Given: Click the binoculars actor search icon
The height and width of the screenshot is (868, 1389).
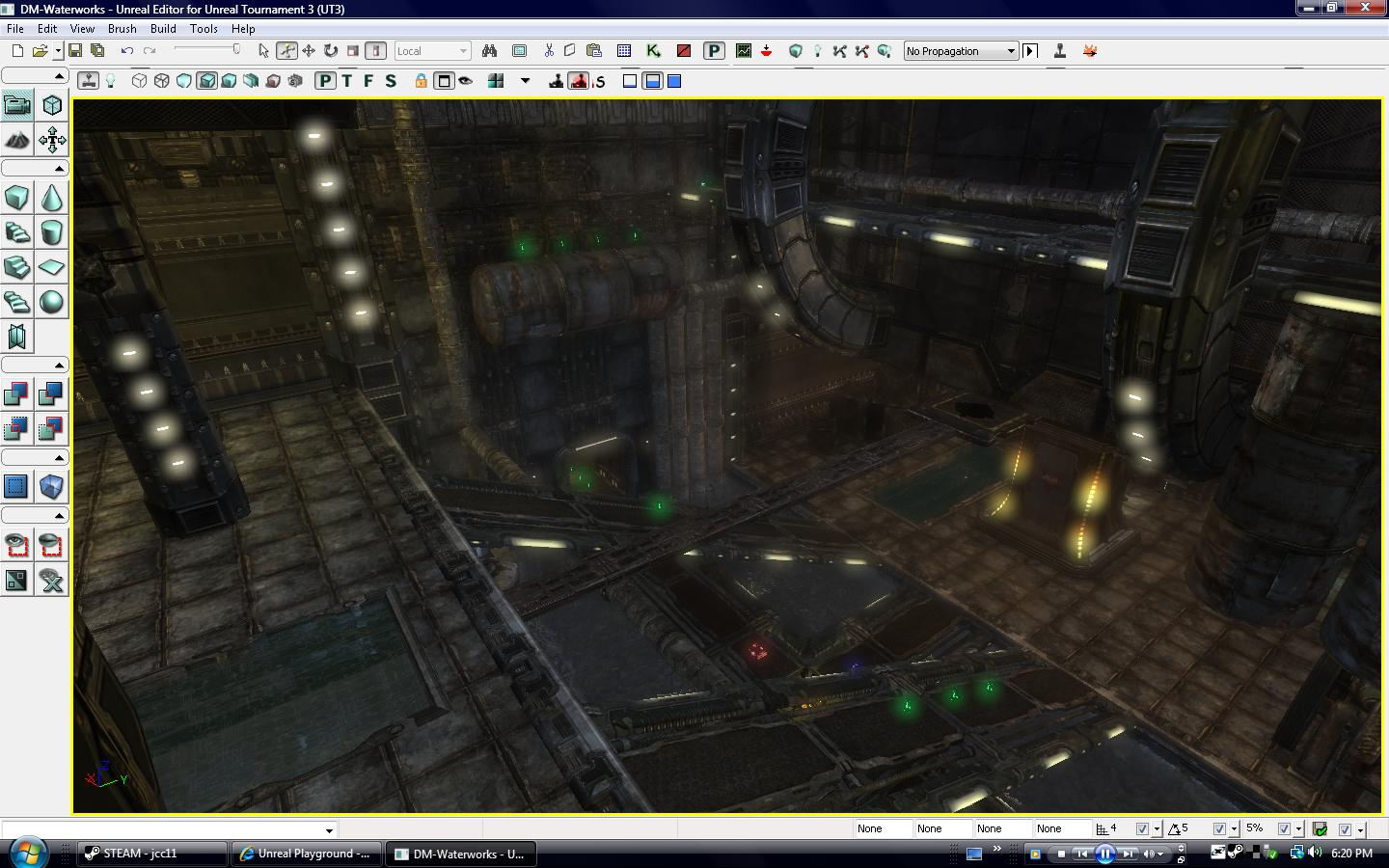Looking at the screenshot, I should (488, 50).
